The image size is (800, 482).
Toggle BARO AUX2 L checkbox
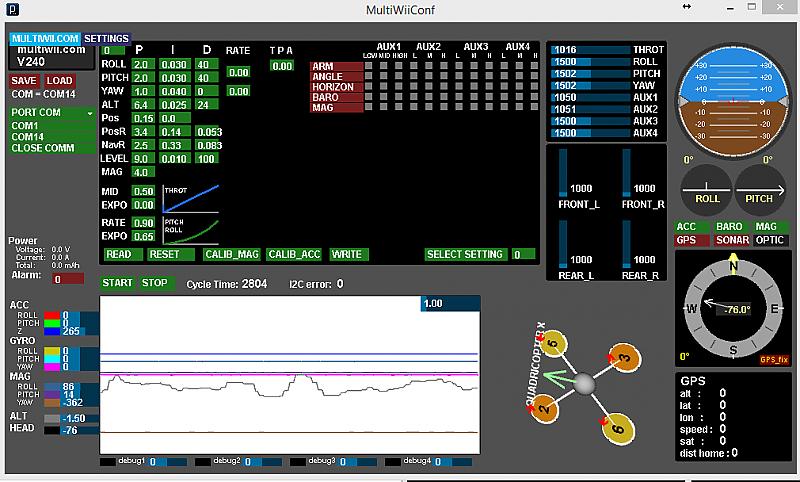click(x=414, y=97)
